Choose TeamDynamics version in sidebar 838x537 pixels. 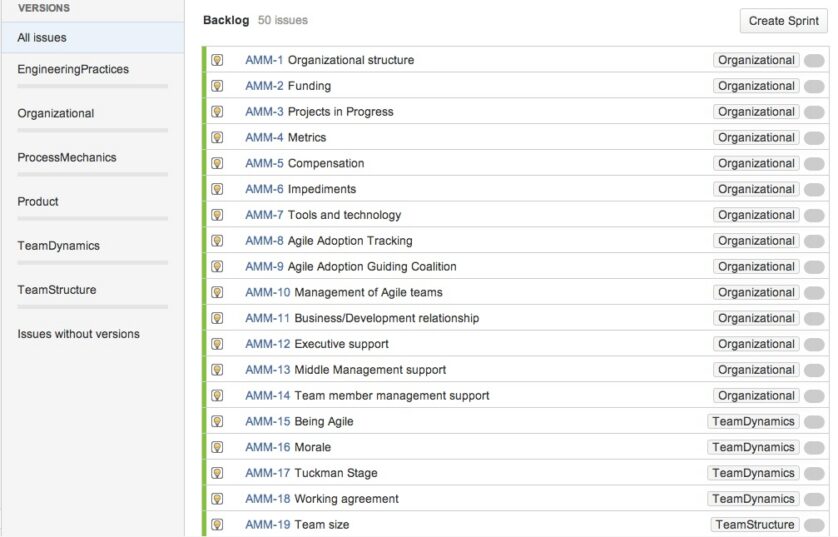pyautogui.click(x=58, y=246)
